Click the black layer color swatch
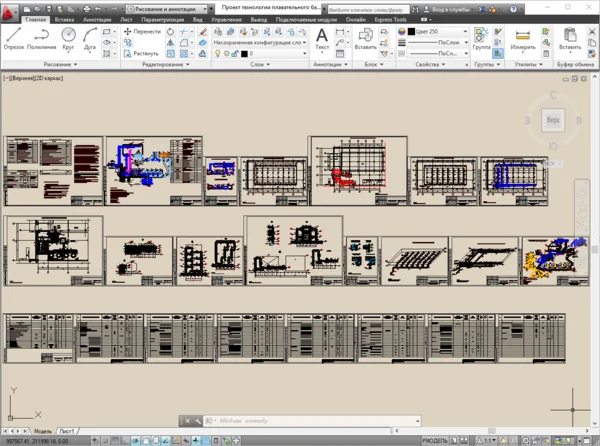The width and height of the screenshot is (600, 446). pyautogui.click(x=244, y=54)
